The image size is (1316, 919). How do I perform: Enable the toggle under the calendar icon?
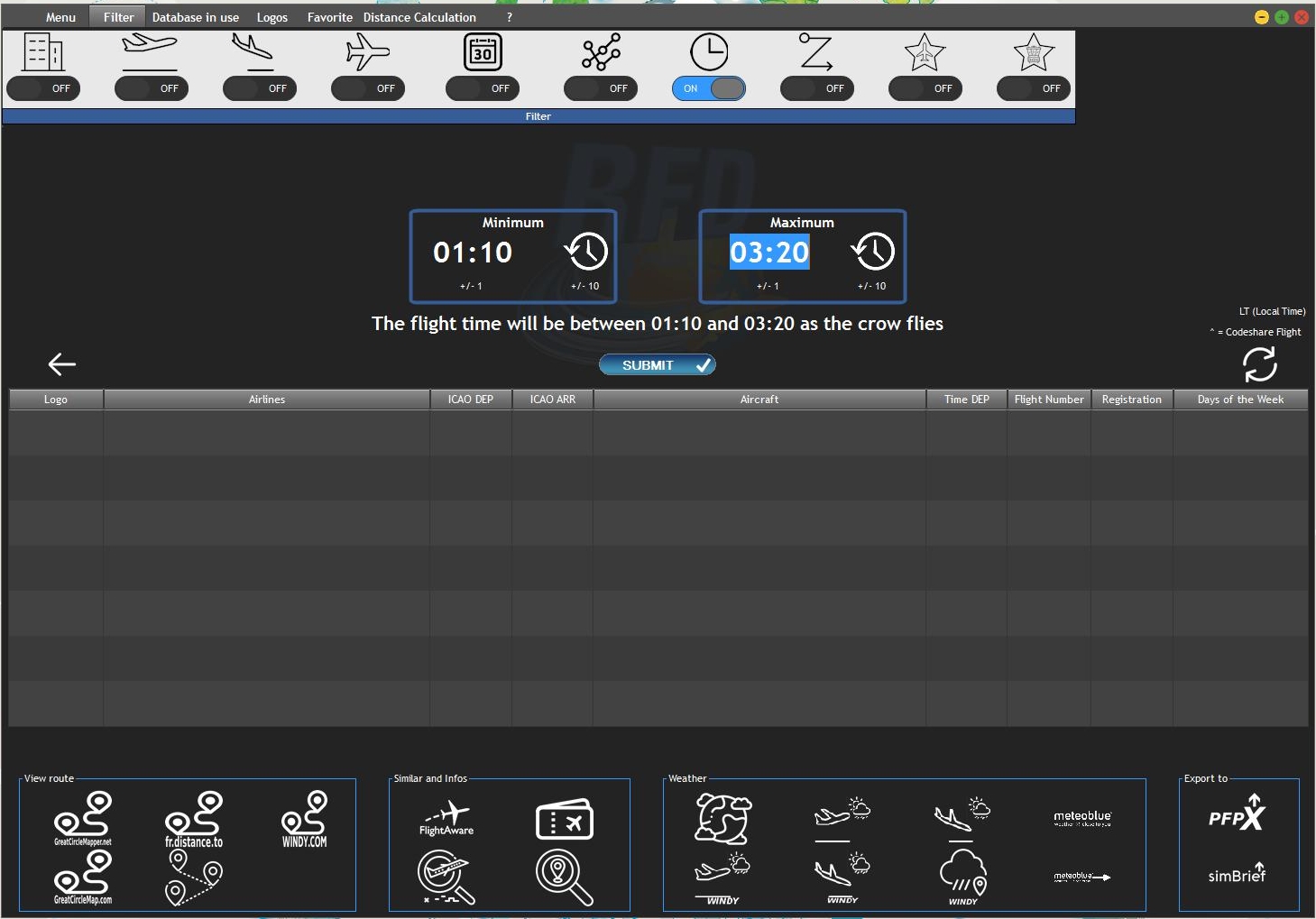[x=483, y=88]
